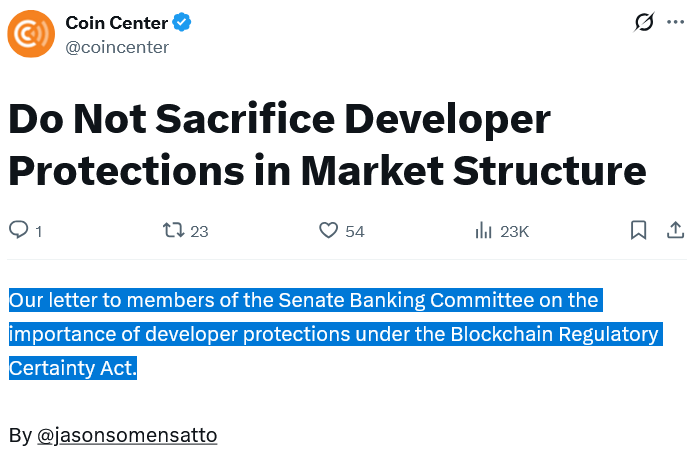The image size is (693, 451).
Task: Click the like count number 54
Action: pyautogui.click(x=355, y=232)
